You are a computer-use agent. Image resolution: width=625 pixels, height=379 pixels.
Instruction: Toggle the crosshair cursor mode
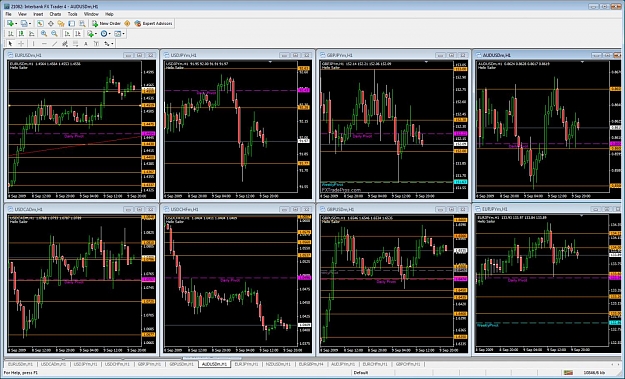point(21,44)
